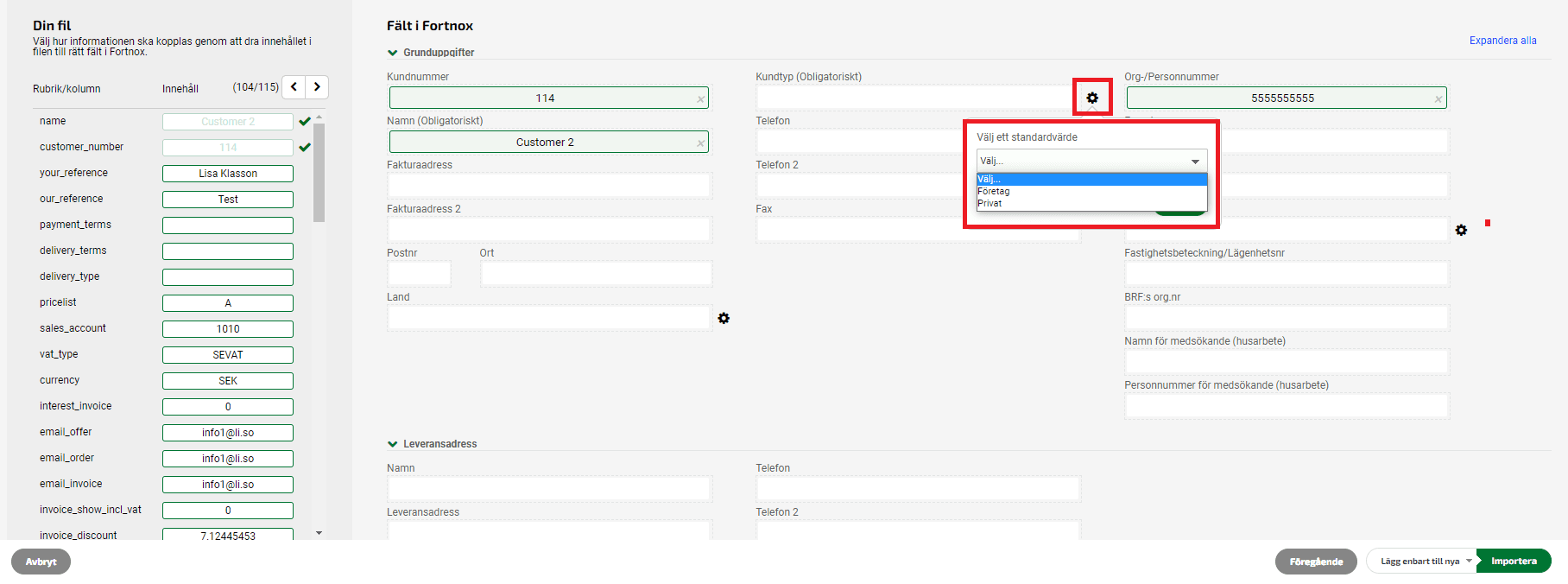
Task: Click the gear icon beside the Land field
Action: point(724,318)
